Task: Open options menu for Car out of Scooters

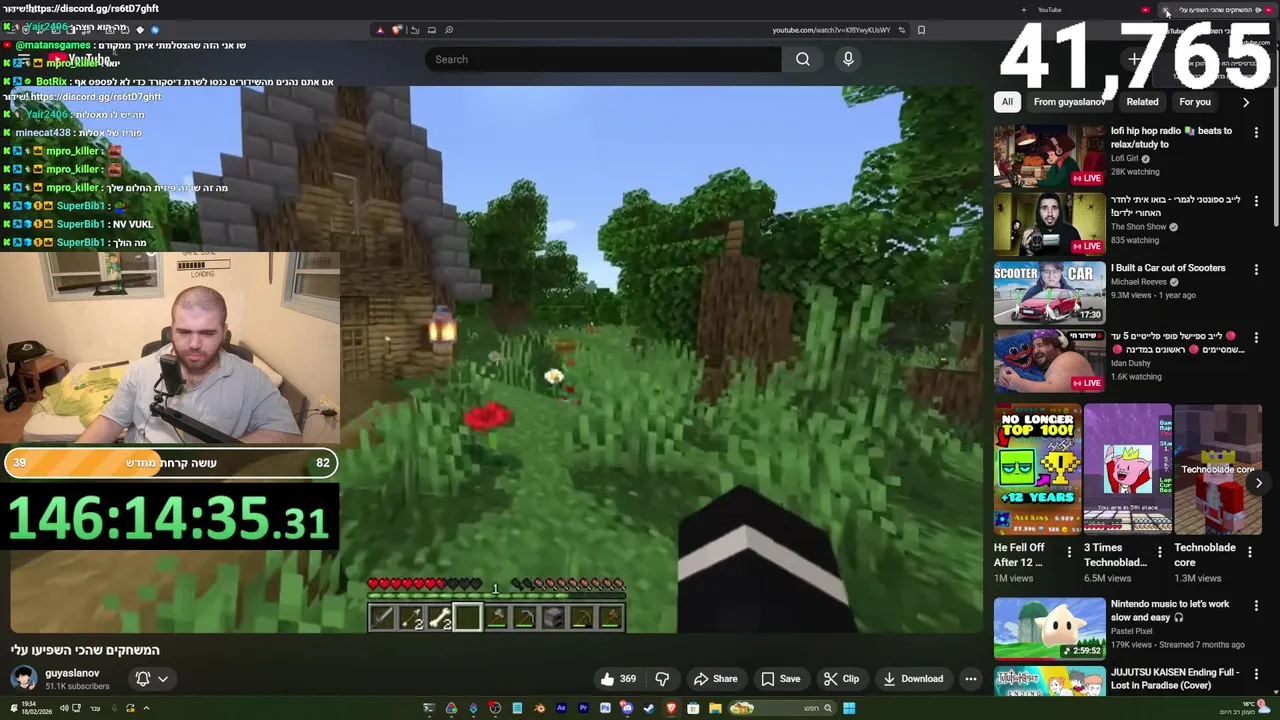Action: pyautogui.click(x=1257, y=269)
